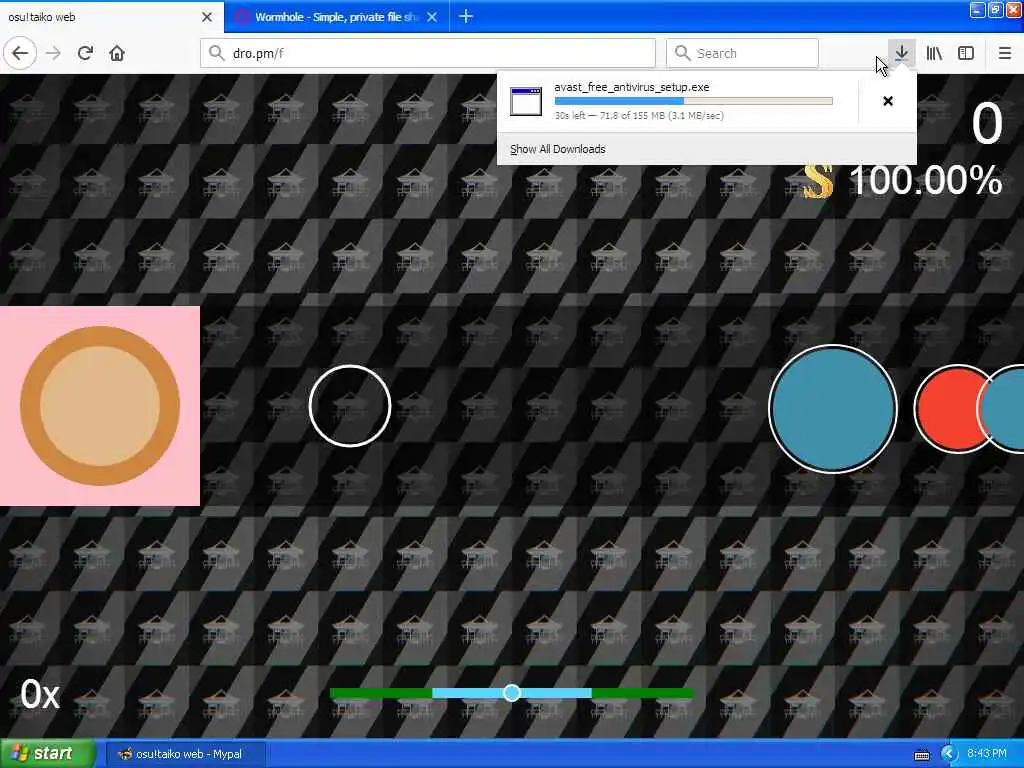Screen dimensions: 1024x768
Task: Click the forward navigation arrow
Action: tap(54, 53)
